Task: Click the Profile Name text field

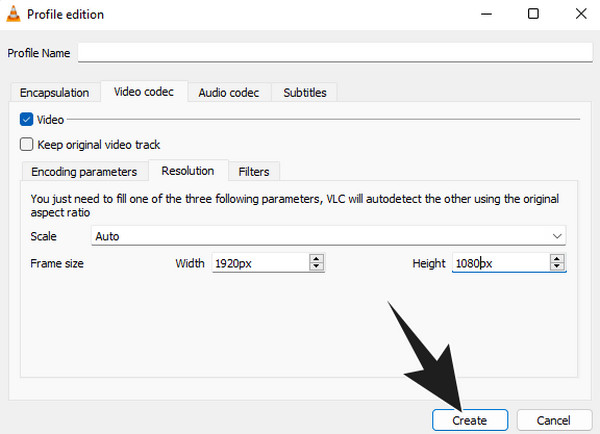Action: (335, 52)
